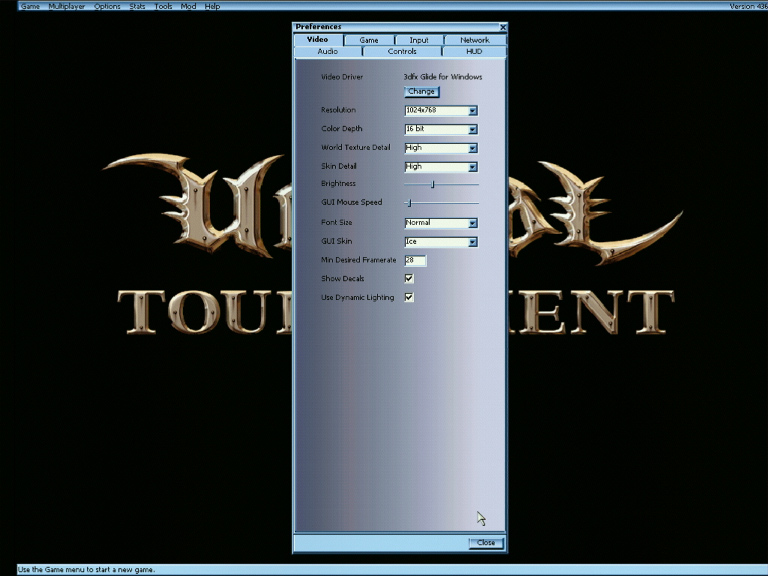Toggle the Show Decals checkbox
The height and width of the screenshot is (576, 768).
409,279
